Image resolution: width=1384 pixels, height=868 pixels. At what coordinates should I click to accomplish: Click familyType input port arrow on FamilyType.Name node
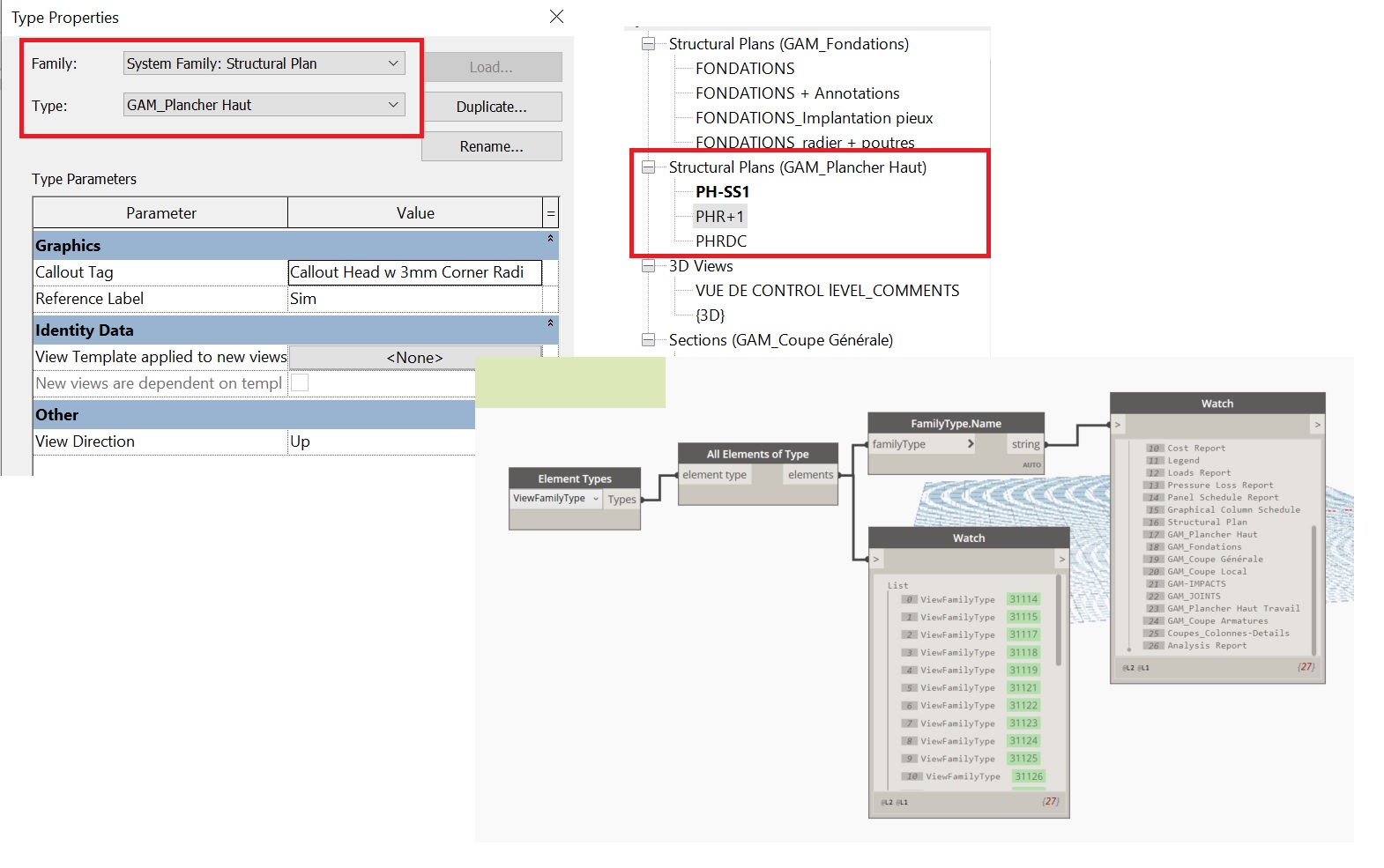(971, 444)
